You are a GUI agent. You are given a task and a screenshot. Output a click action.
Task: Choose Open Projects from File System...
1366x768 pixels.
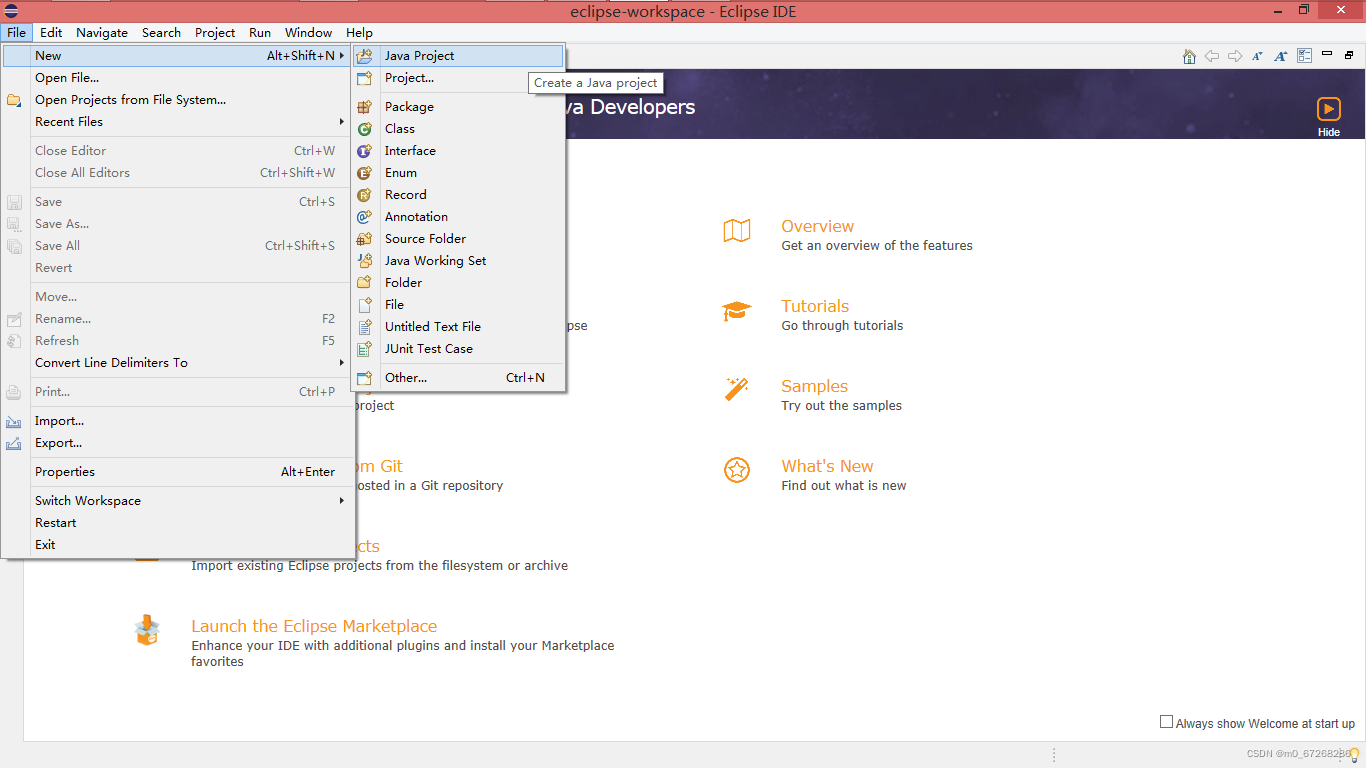coord(178,100)
